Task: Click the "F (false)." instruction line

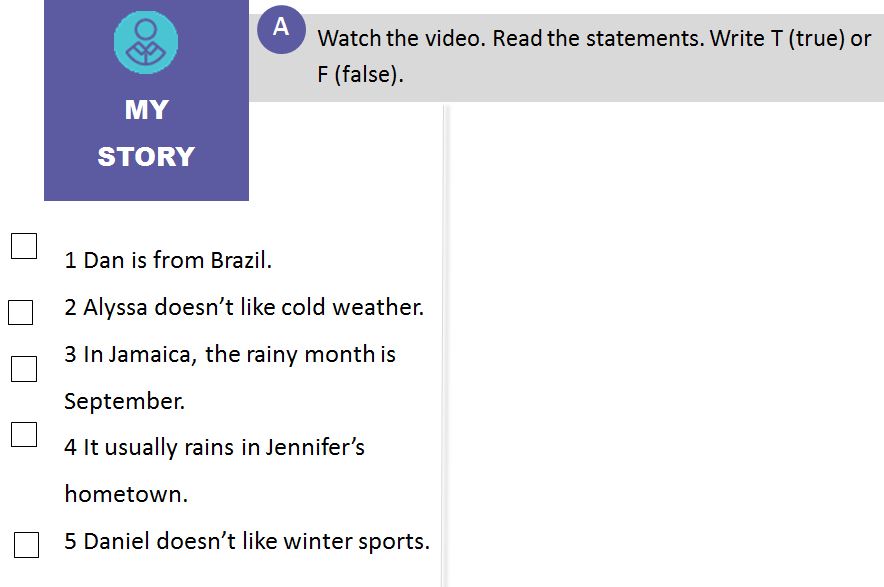Action: click(360, 75)
